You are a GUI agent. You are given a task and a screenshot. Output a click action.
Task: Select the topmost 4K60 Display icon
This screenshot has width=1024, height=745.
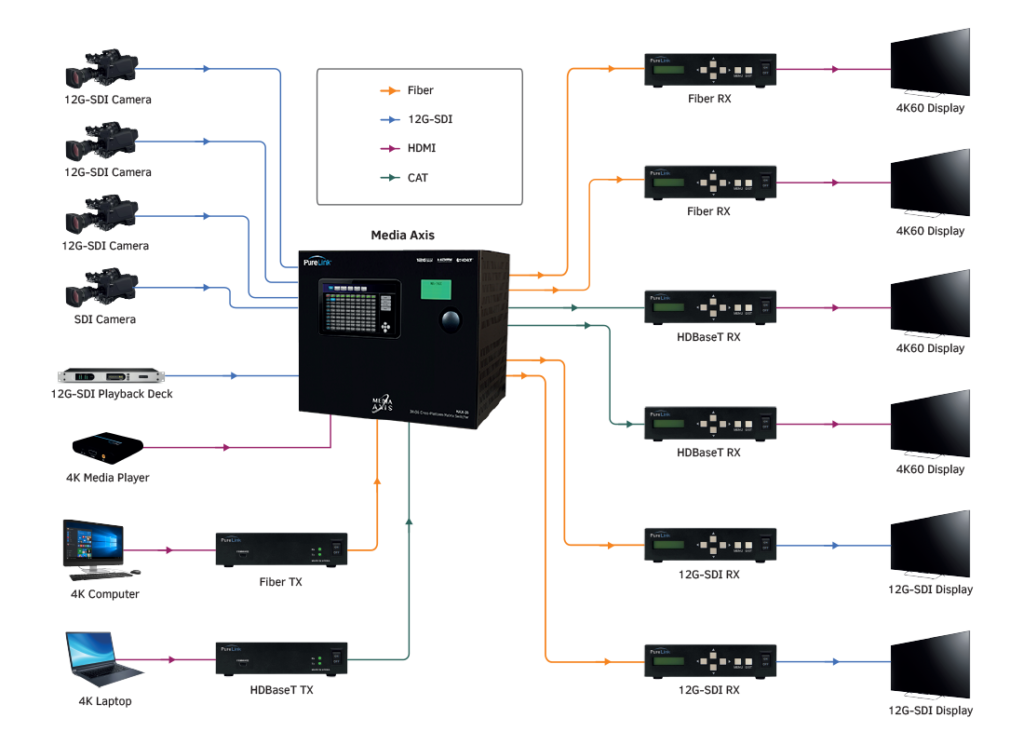tap(930, 65)
